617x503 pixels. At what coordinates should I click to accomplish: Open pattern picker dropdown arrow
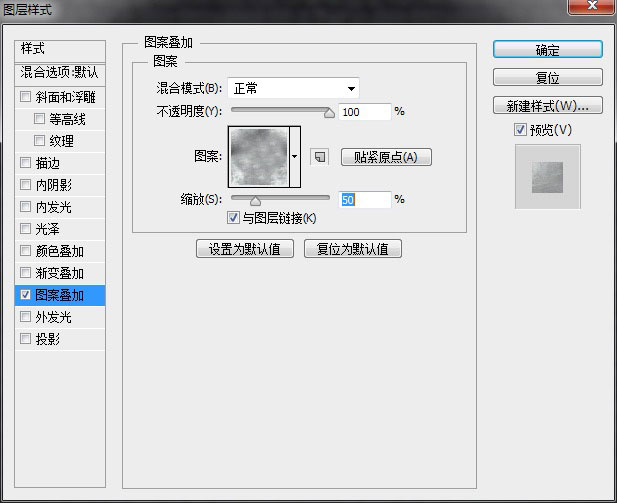coord(295,157)
